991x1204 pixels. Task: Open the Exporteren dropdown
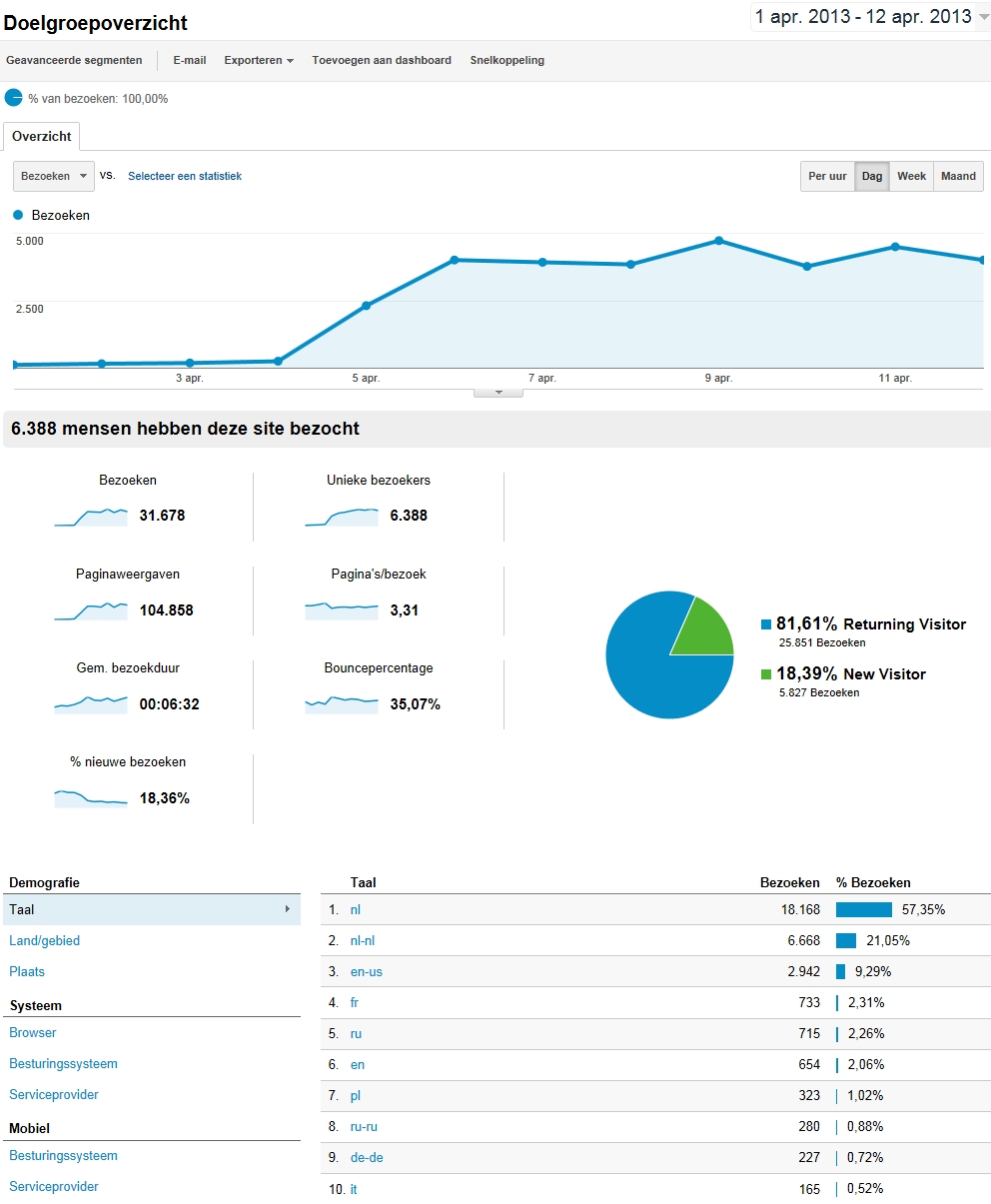tap(258, 60)
